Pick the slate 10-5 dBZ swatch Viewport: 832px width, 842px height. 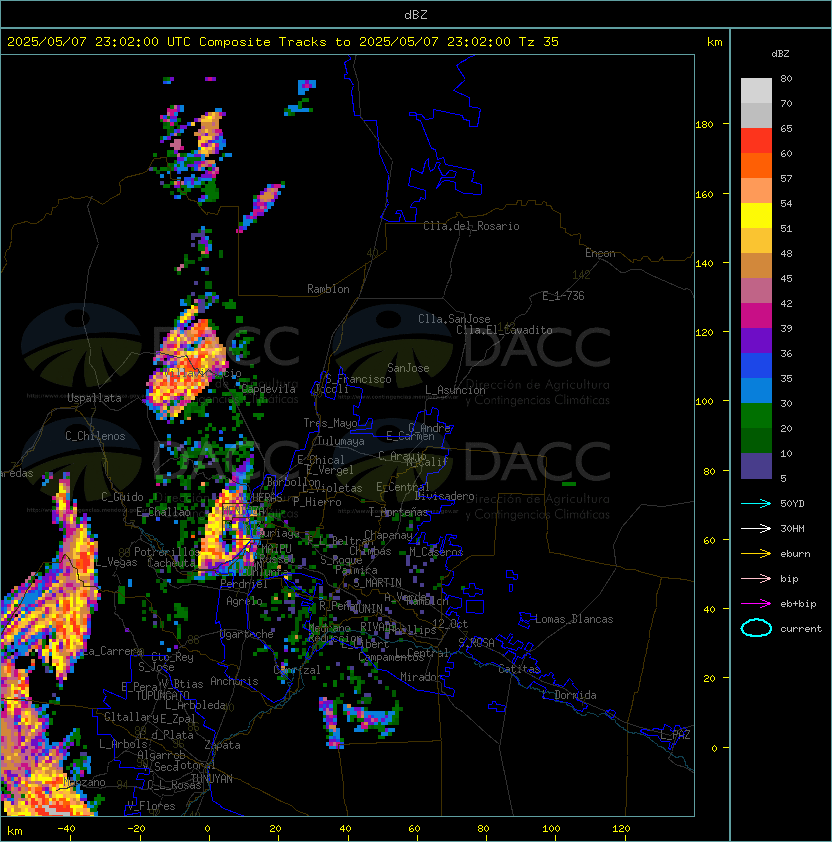coord(756,466)
